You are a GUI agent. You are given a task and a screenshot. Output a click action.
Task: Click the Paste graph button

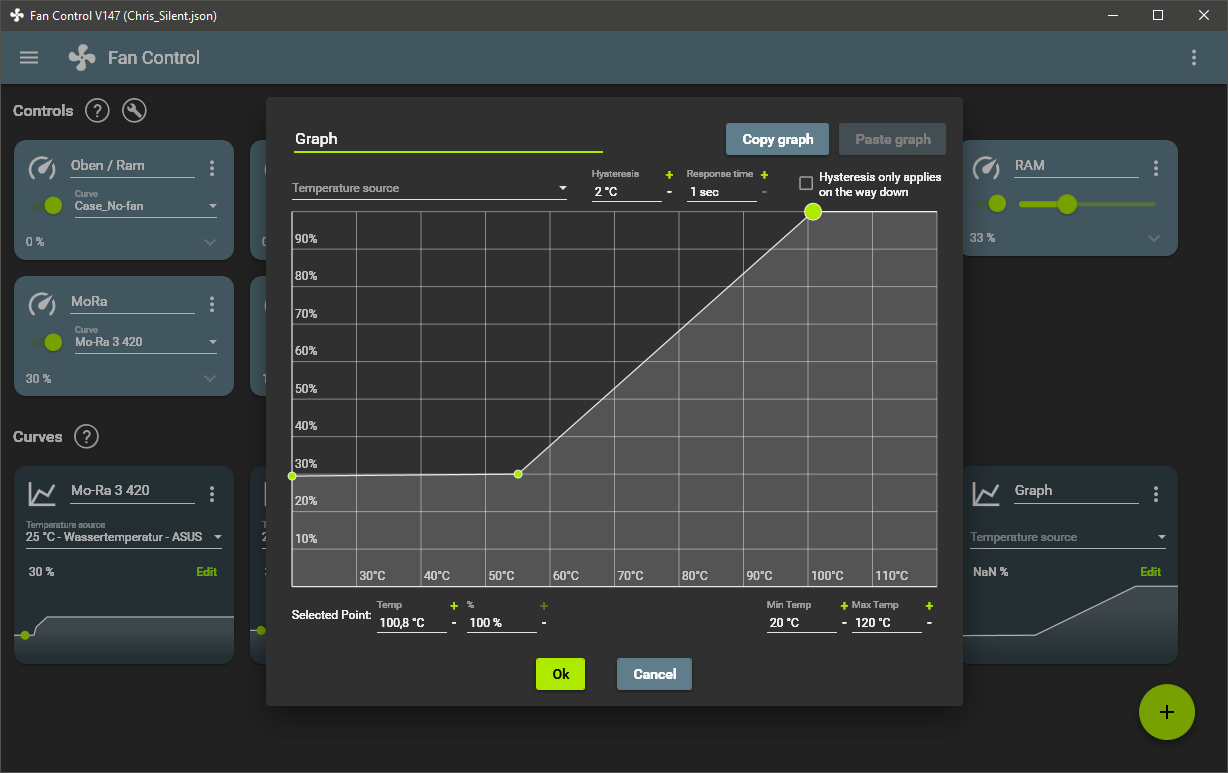893,139
